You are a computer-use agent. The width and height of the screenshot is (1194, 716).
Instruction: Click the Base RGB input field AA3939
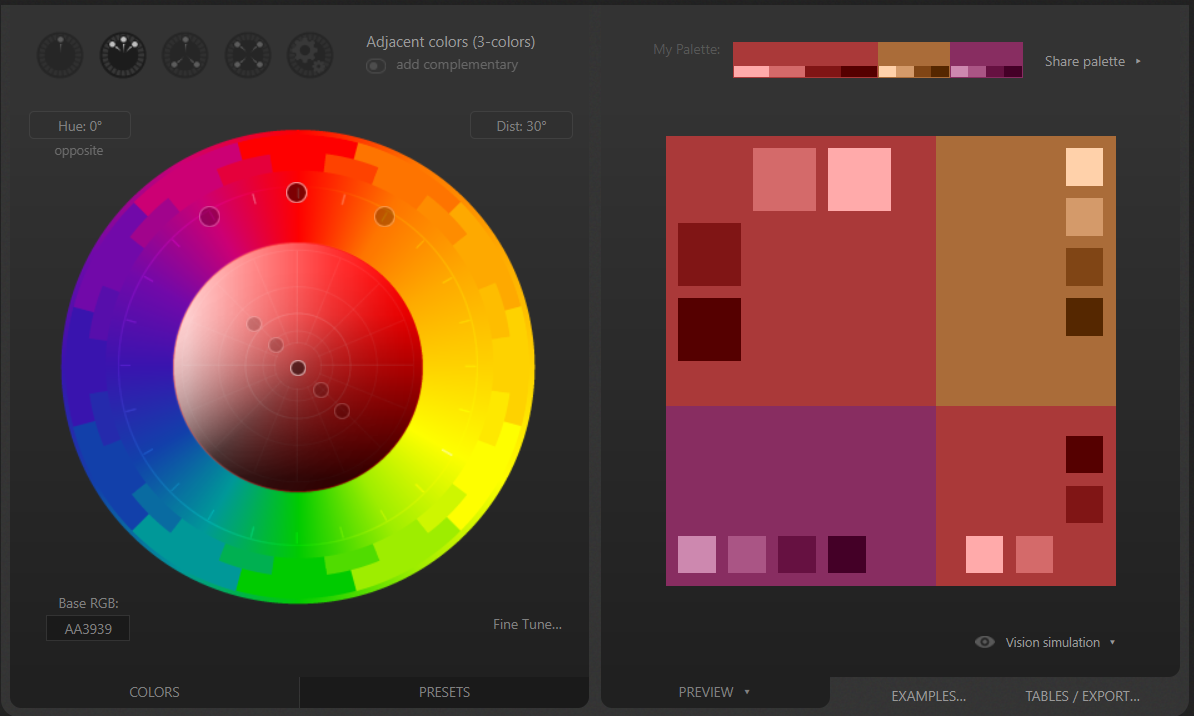click(x=88, y=629)
